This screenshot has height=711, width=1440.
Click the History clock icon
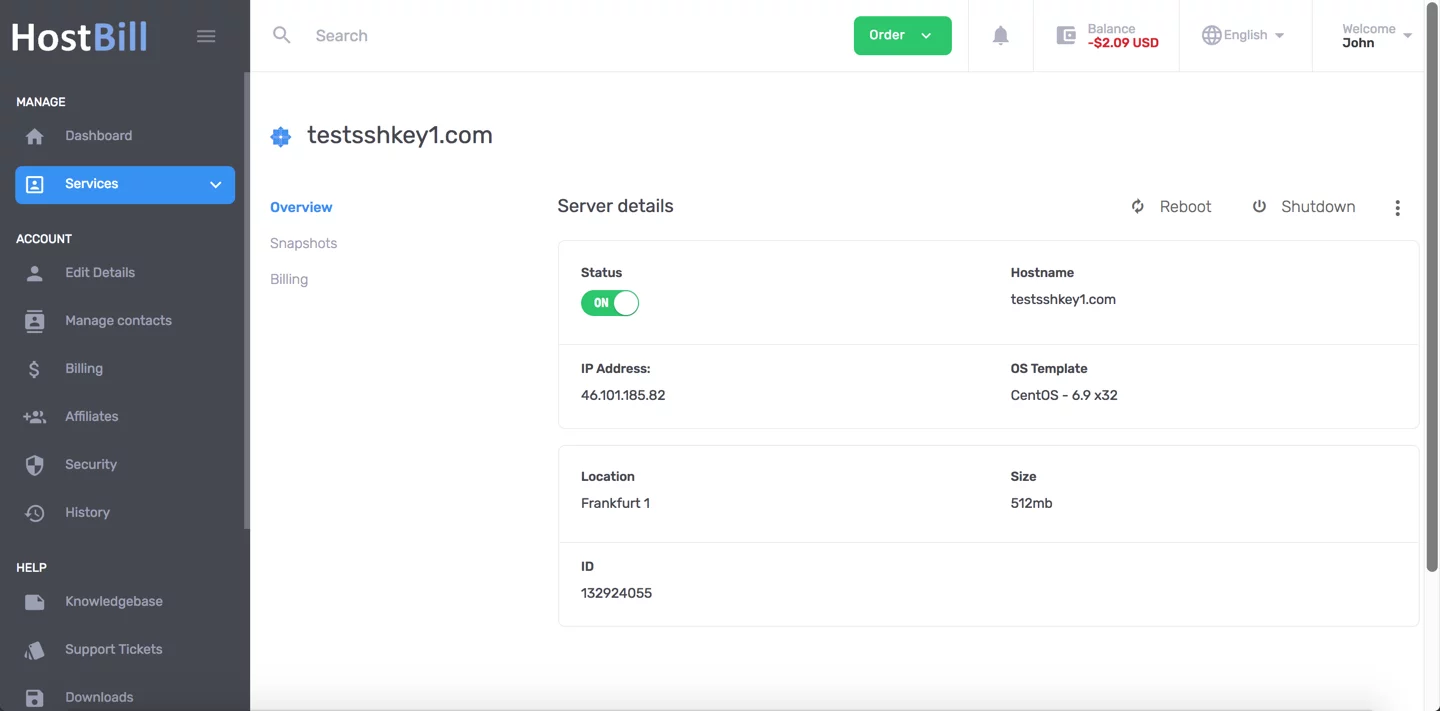click(x=35, y=513)
